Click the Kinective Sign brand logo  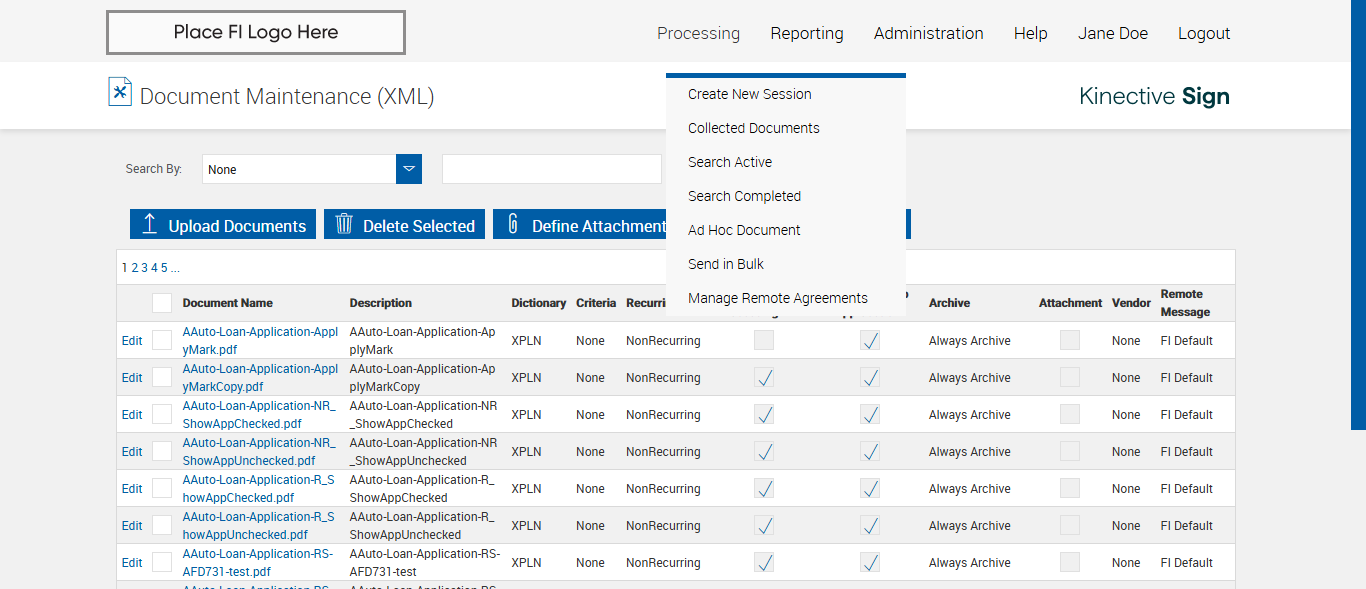1154,96
